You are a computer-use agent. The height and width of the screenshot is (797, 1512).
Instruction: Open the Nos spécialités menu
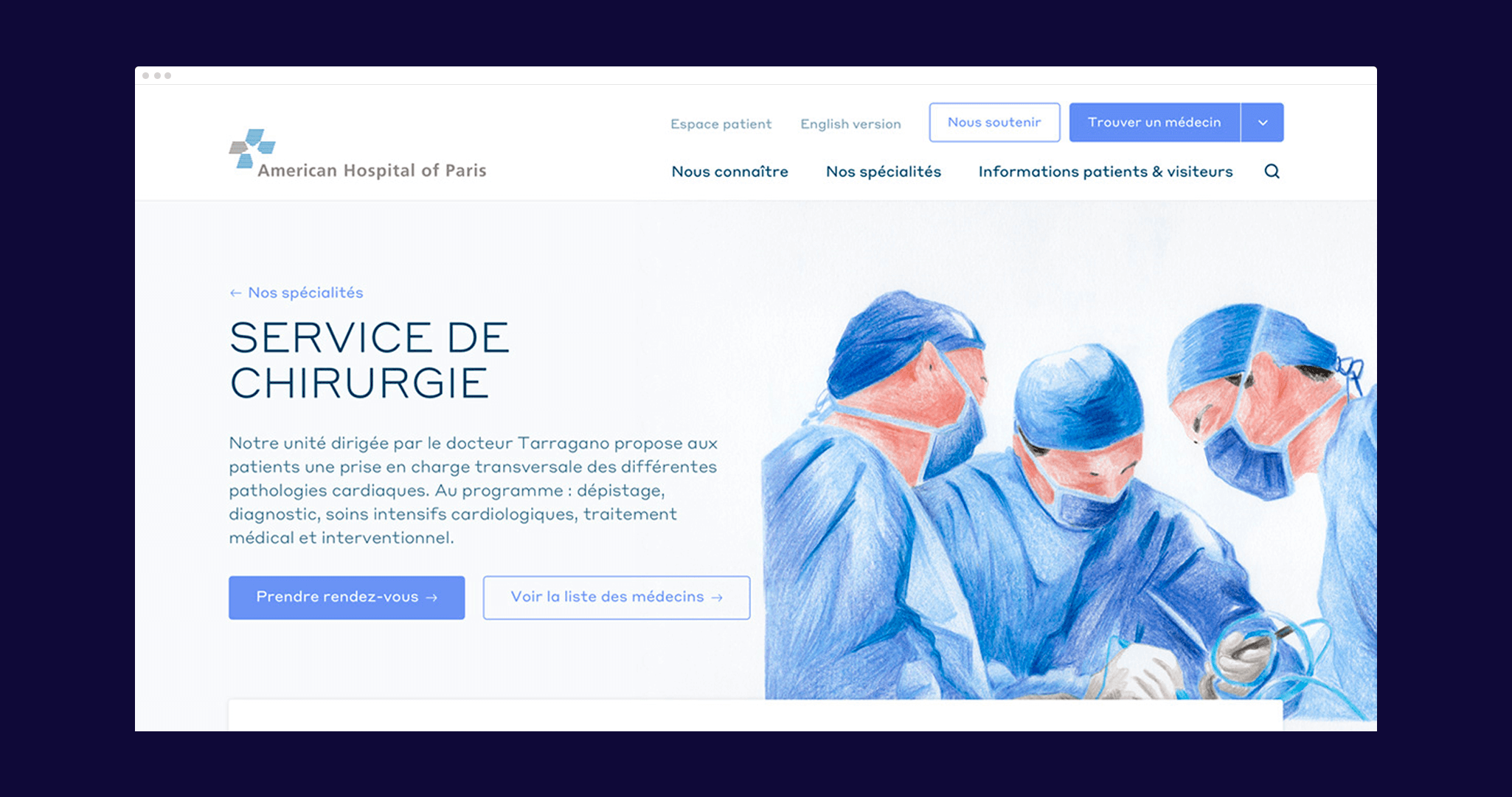pyautogui.click(x=884, y=171)
